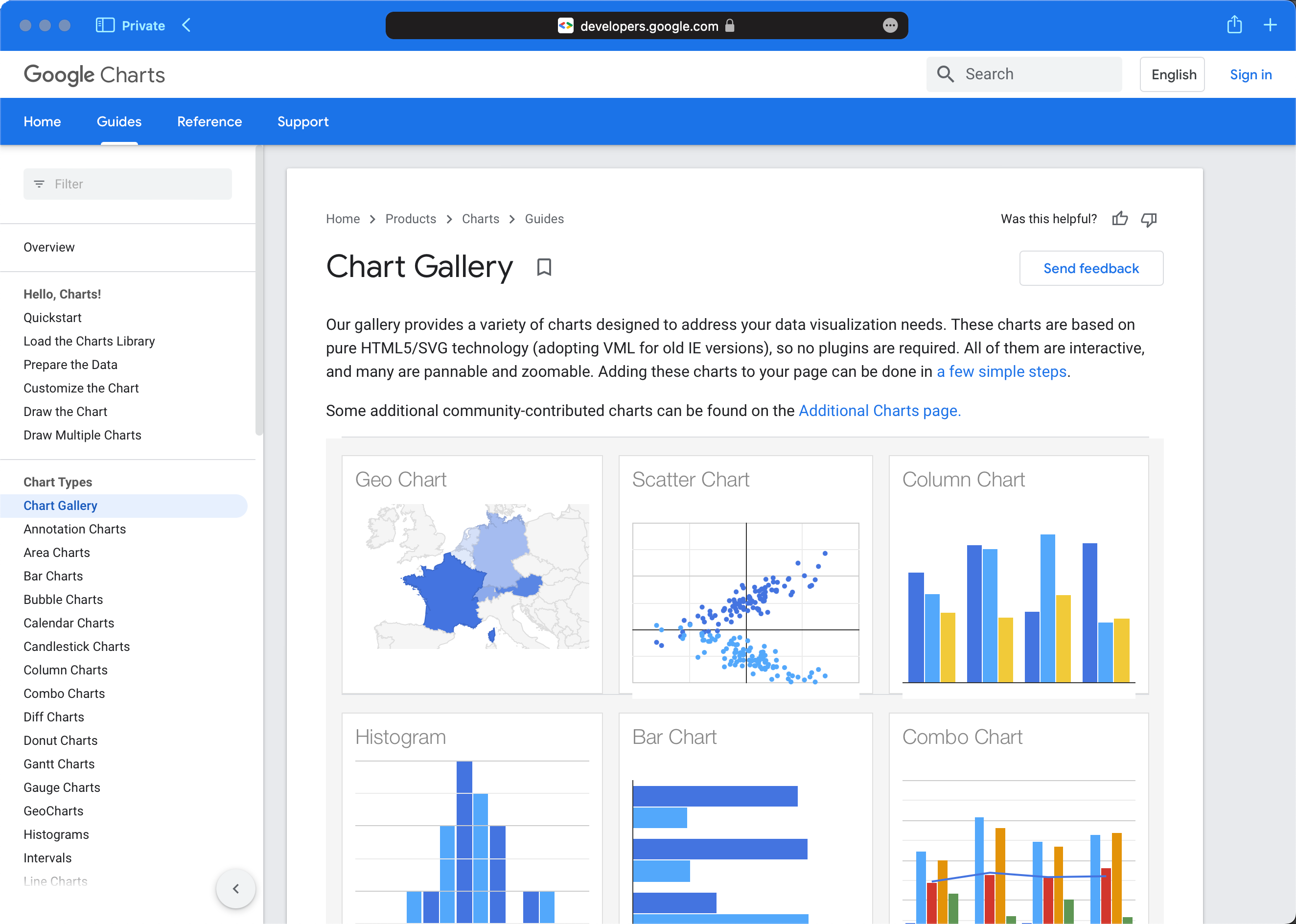Click the Share icon in Safari toolbar

(1234, 24)
